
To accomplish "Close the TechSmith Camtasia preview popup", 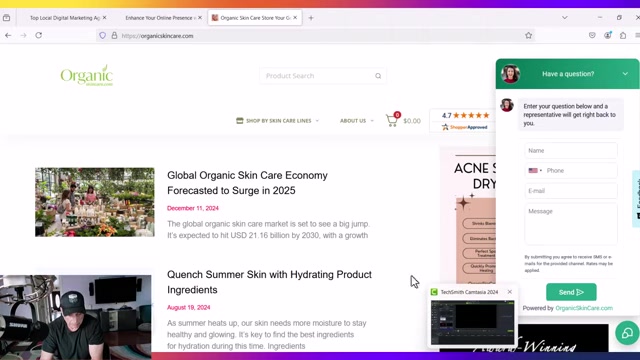I will coord(510,292).
